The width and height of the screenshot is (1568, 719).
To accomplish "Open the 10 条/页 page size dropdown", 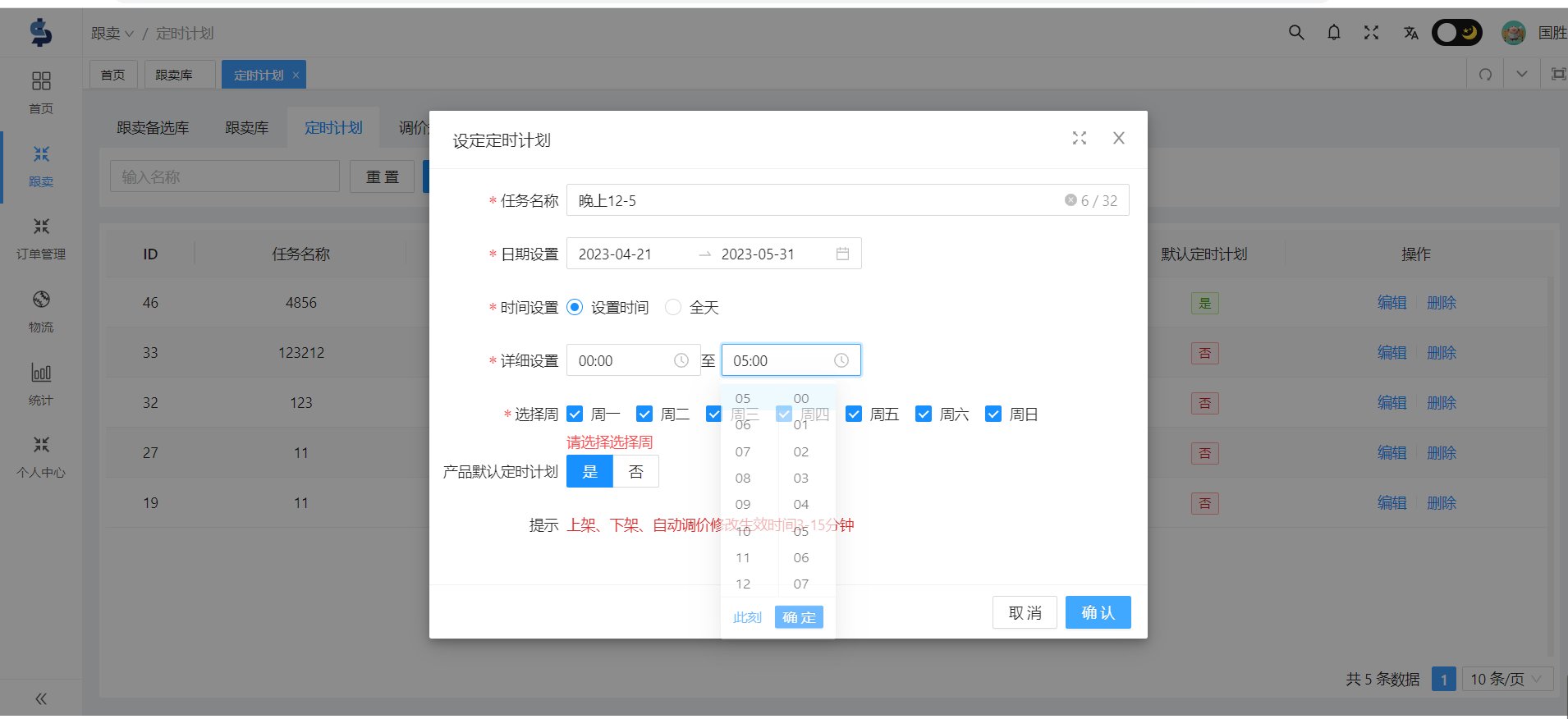I will [x=1507, y=679].
